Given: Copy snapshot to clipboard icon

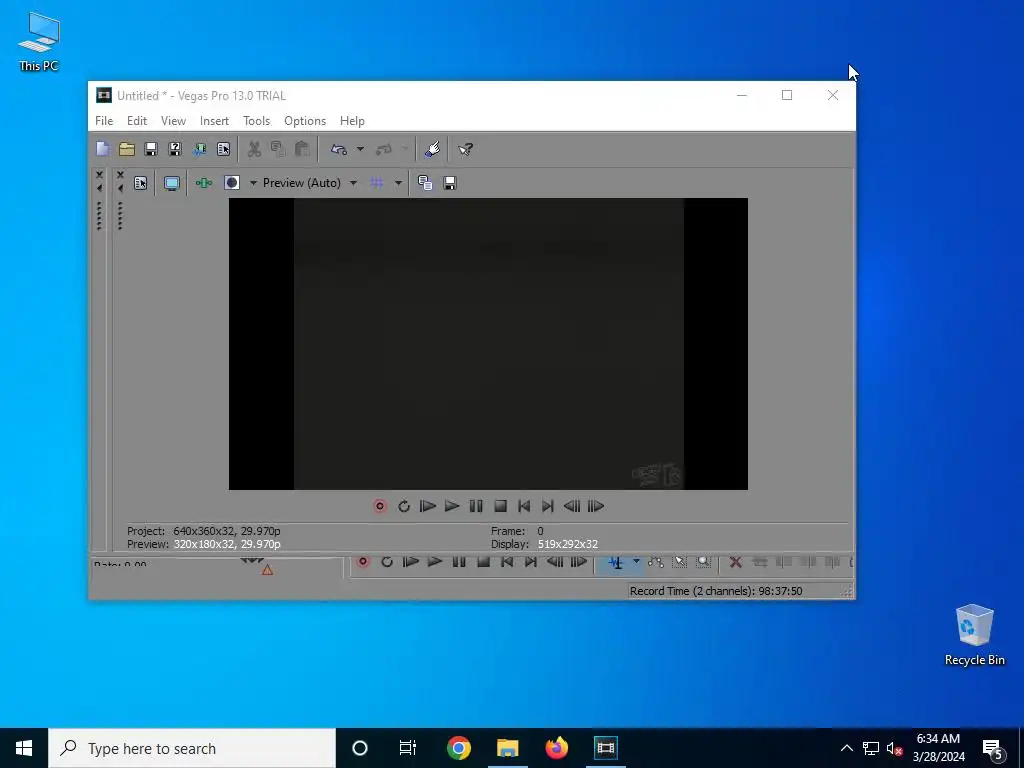Looking at the screenshot, I should click(425, 183).
